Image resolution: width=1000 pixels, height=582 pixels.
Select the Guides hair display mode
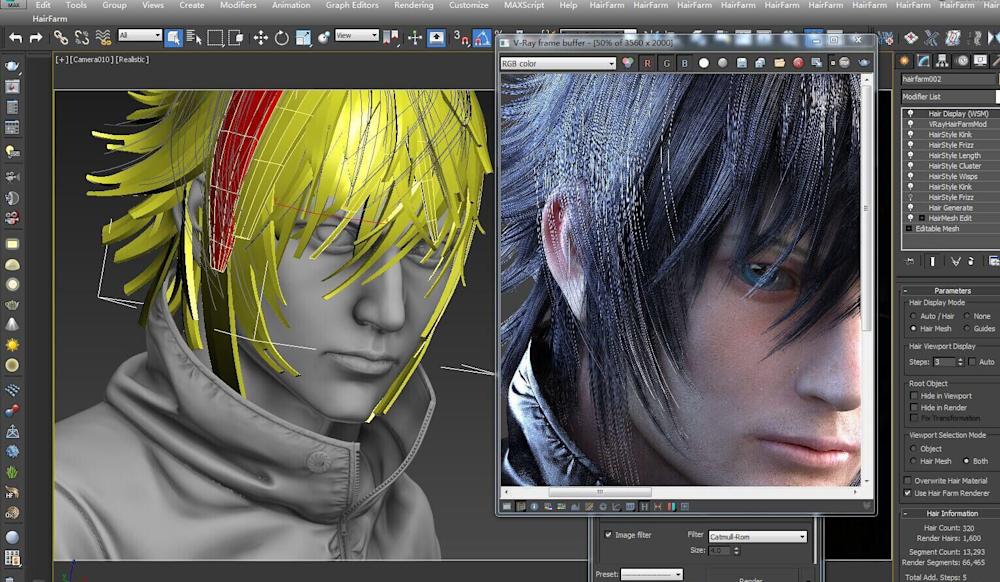coord(967,329)
